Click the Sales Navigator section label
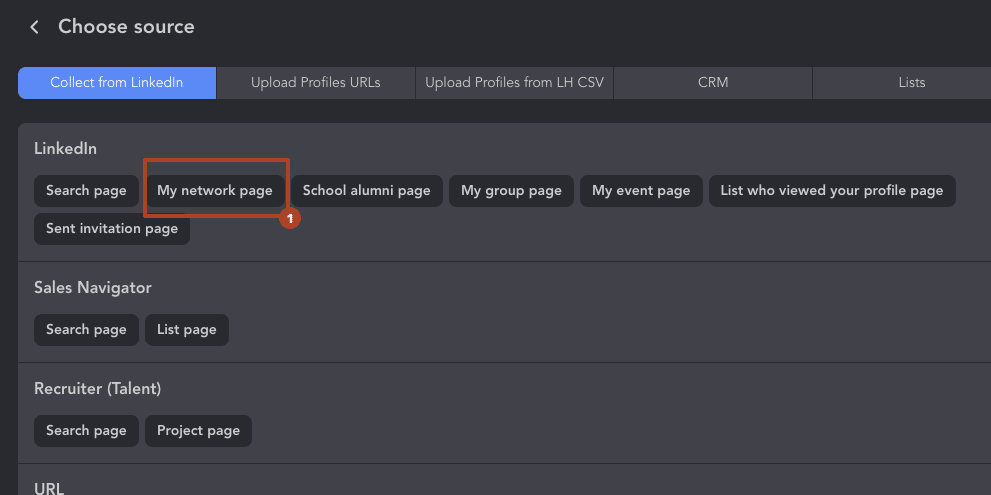 coord(93,288)
